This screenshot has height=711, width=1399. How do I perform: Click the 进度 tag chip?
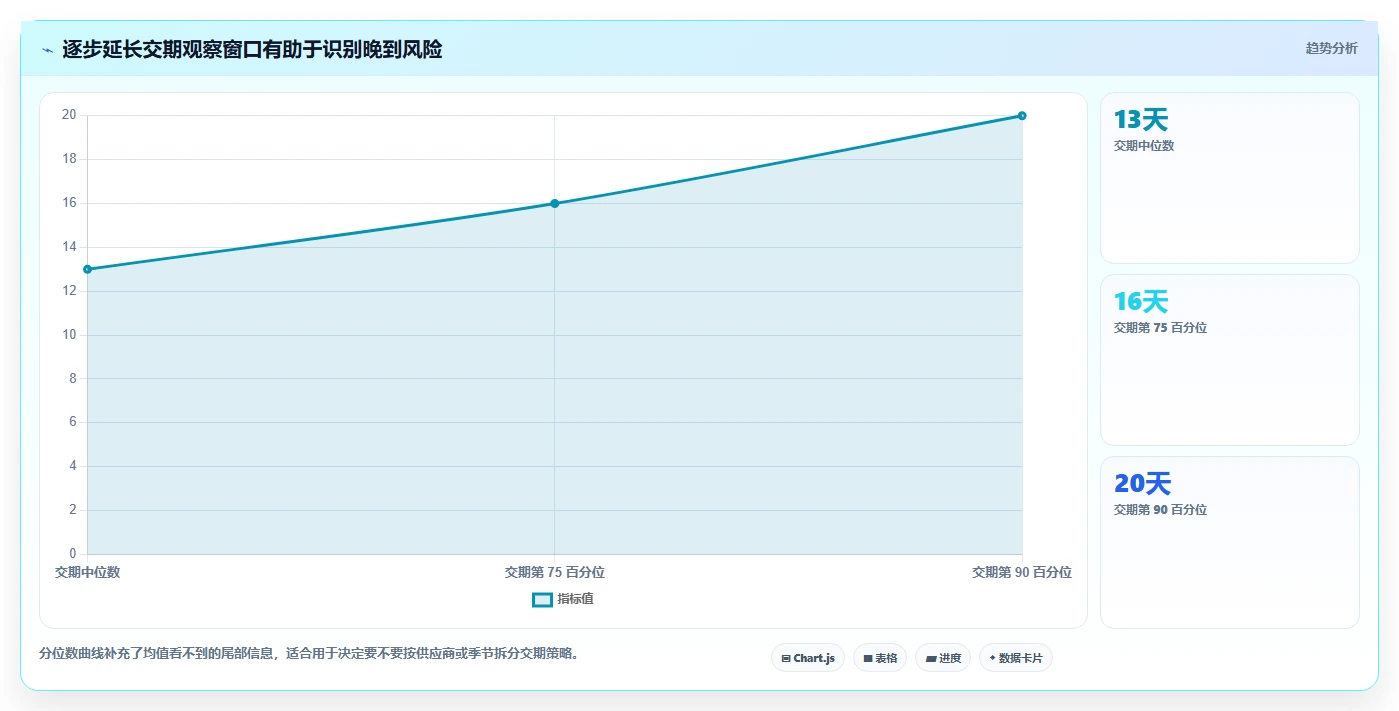click(x=943, y=658)
